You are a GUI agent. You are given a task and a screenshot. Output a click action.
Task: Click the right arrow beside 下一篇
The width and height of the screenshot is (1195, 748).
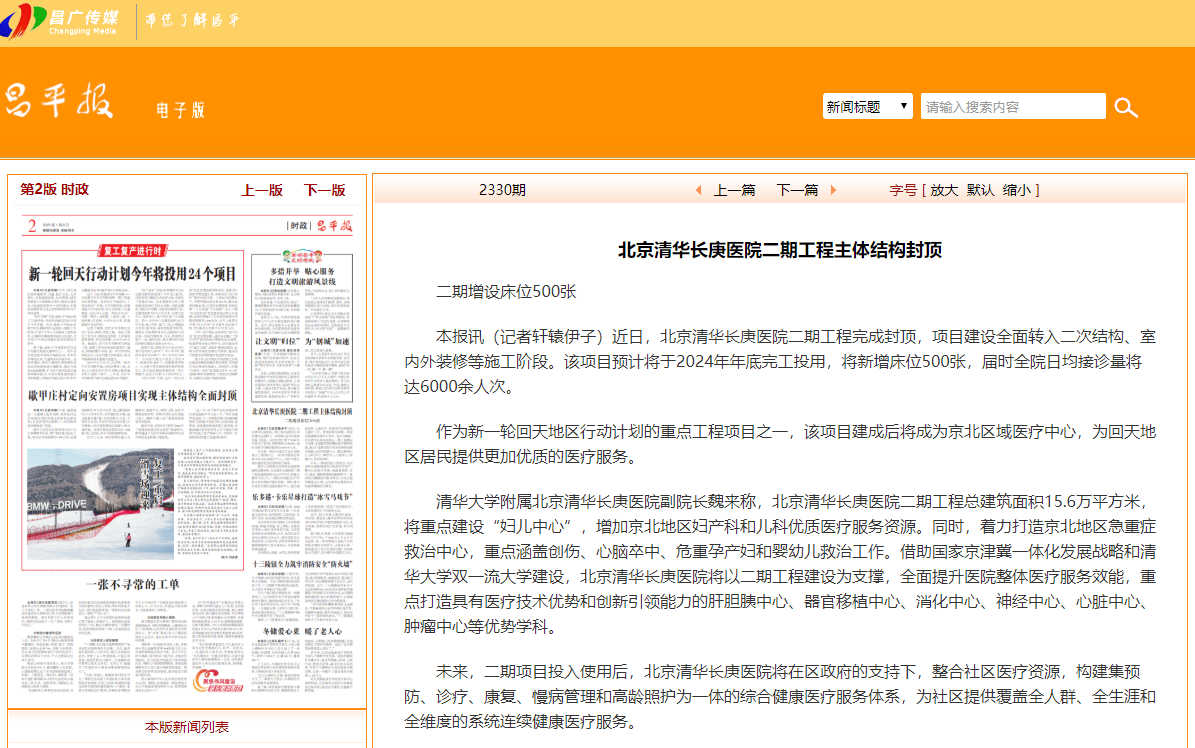(833, 190)
